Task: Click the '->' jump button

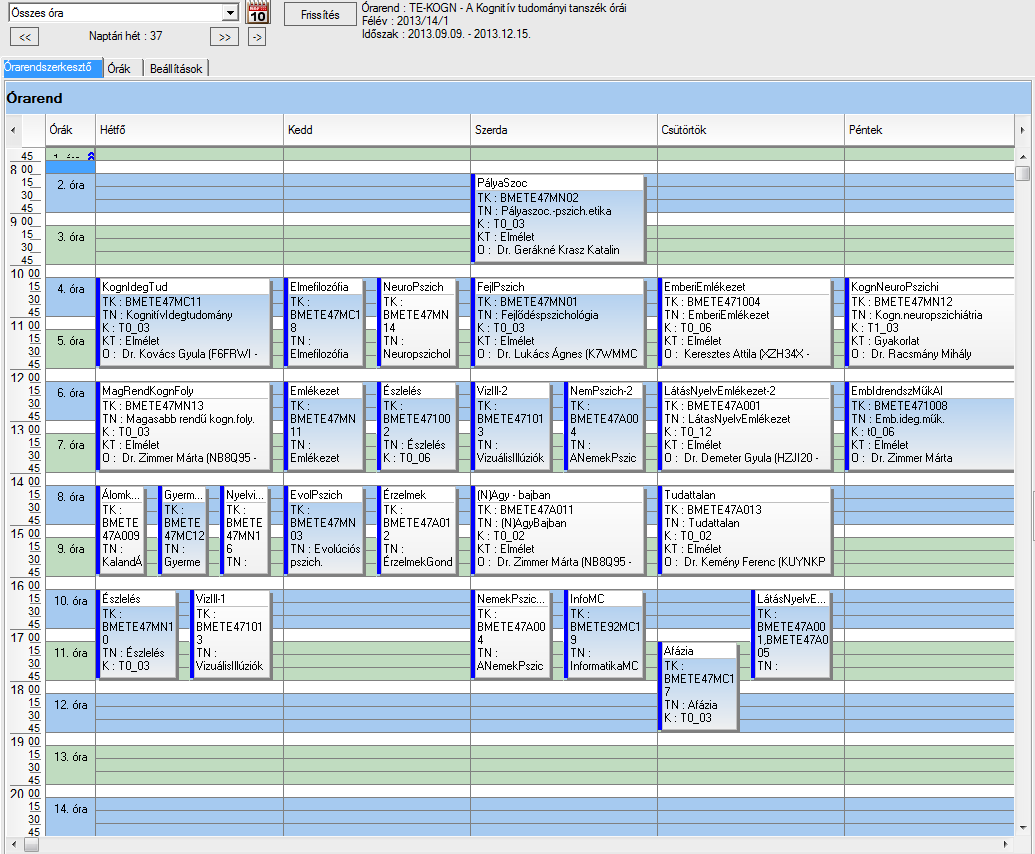Action: [257, 37]
